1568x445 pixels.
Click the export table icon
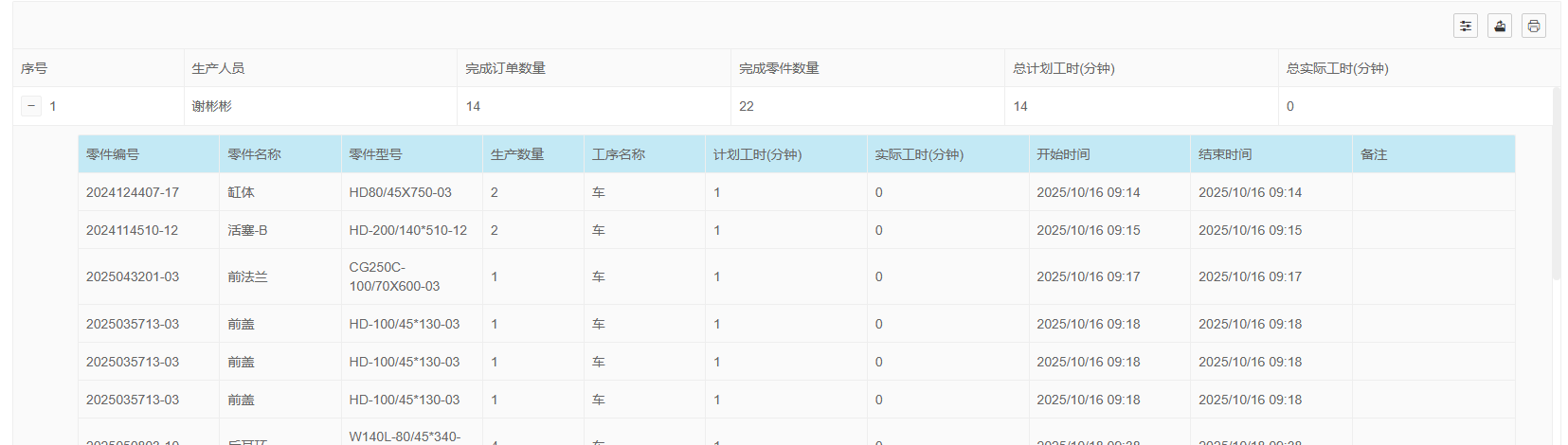[x=1499, y=26]
